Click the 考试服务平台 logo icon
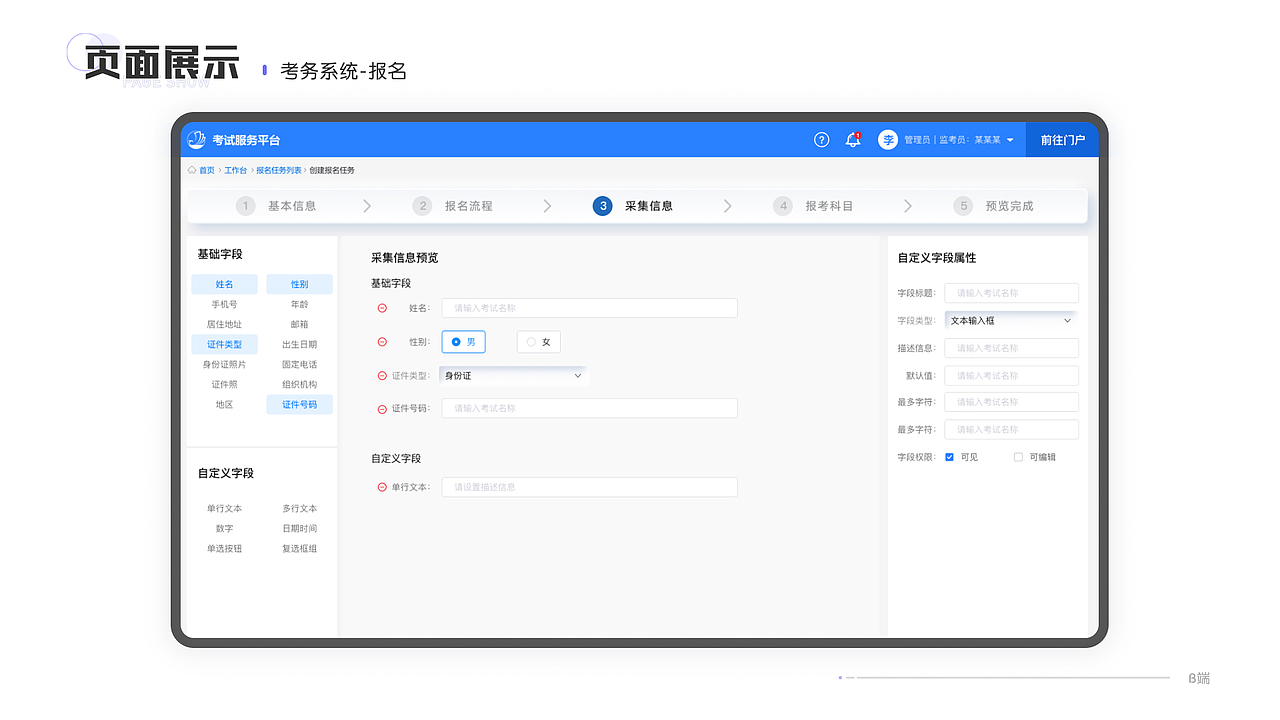This screenshot has height=720, width=1280. pos(196,140)
